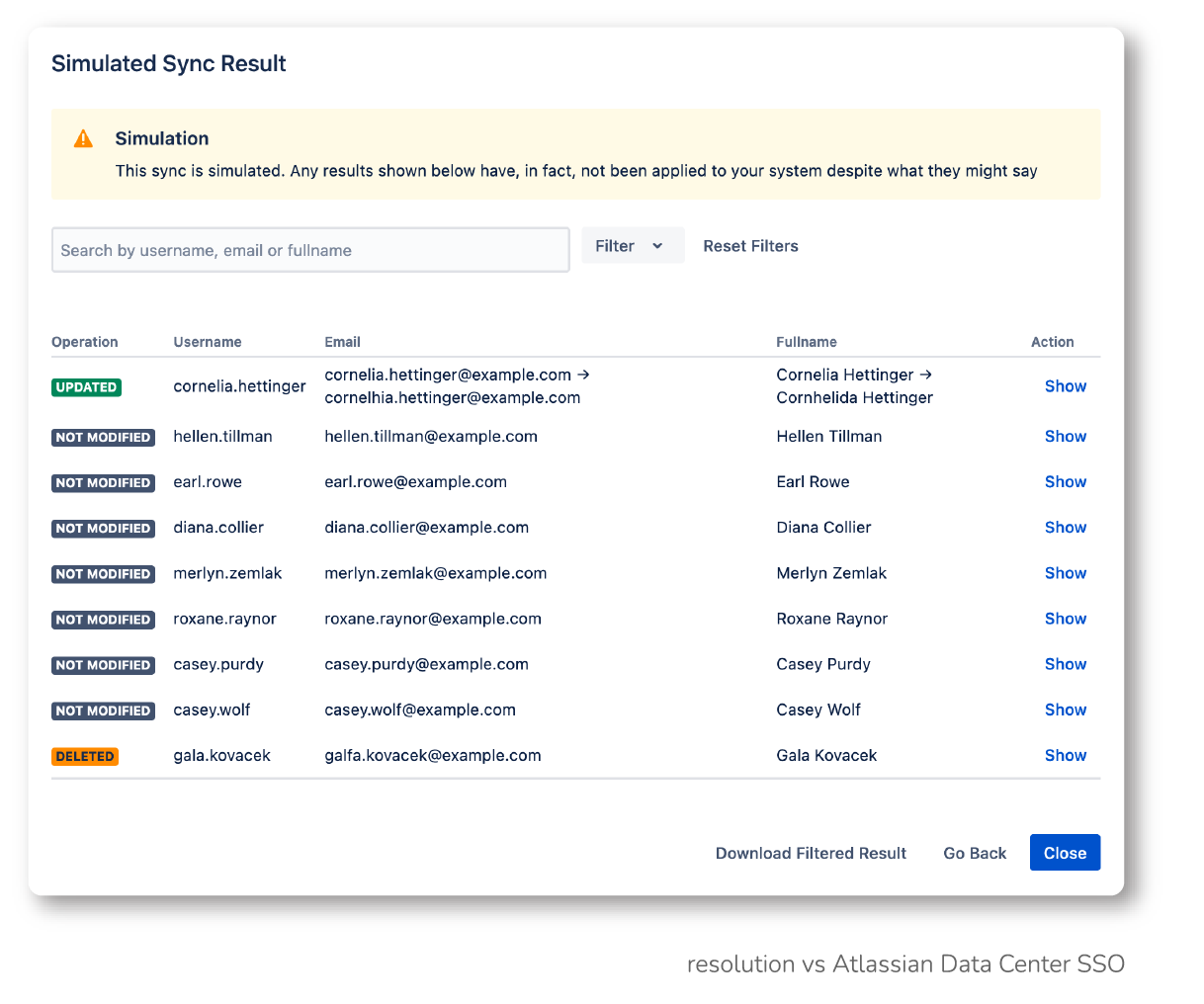The width and height of the screenshot is (1204, 1004).
Task: Click NOT MODIFIED badge for earl.rowe
Action: (x=103, y=482)
